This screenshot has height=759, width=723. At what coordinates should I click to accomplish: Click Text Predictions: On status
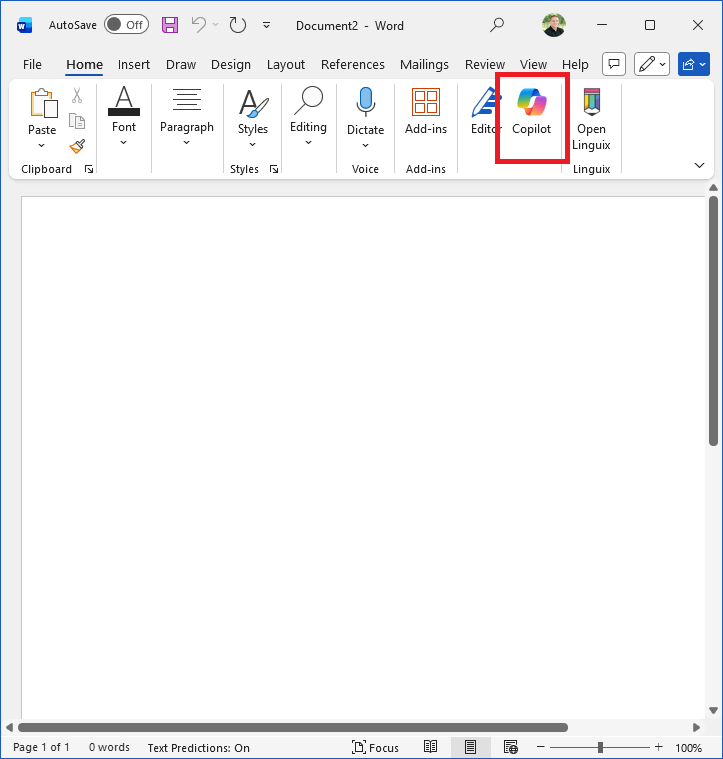(198, 747)
